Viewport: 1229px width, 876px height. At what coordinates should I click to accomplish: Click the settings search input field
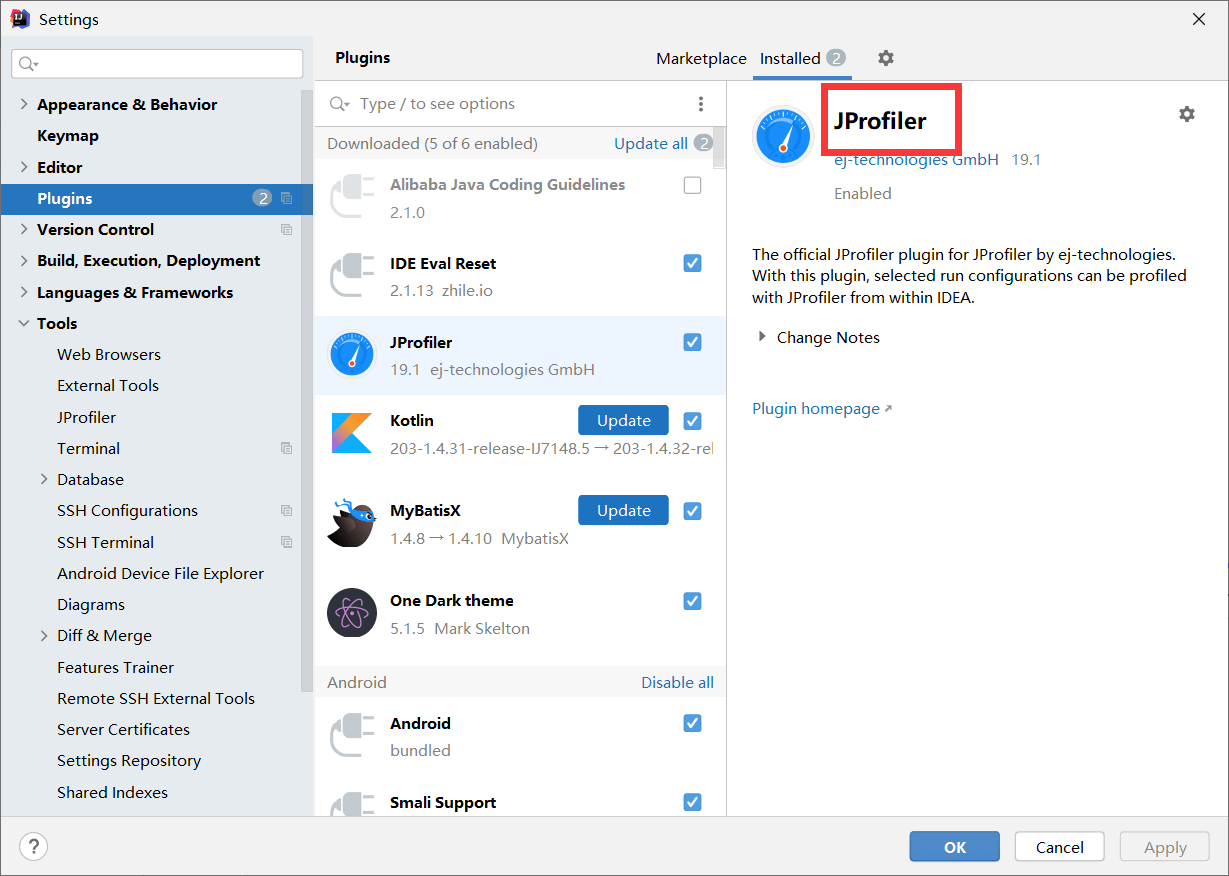(x=157, y=64)
